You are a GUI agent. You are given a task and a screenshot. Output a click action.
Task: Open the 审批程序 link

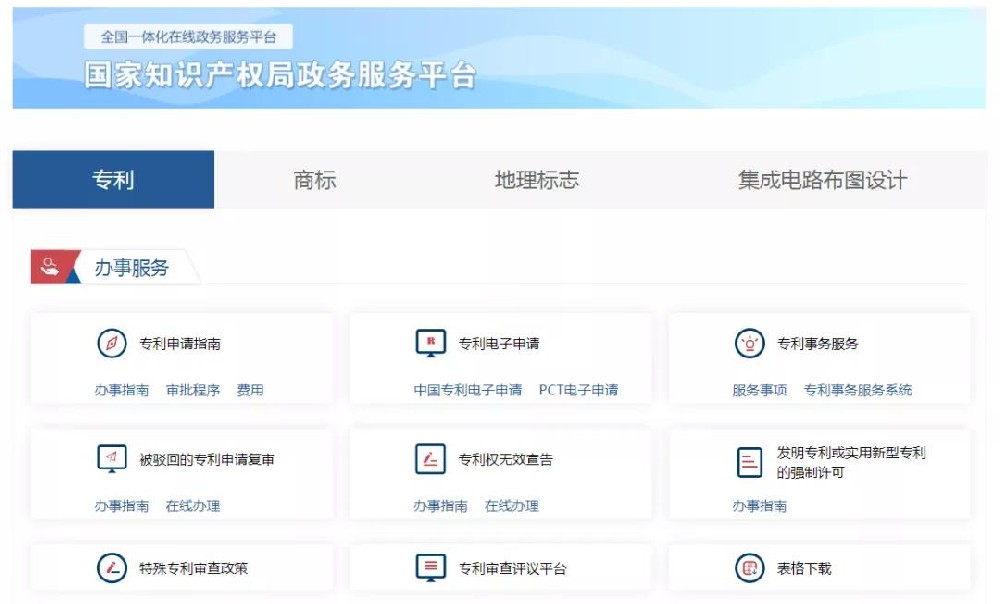193,390
